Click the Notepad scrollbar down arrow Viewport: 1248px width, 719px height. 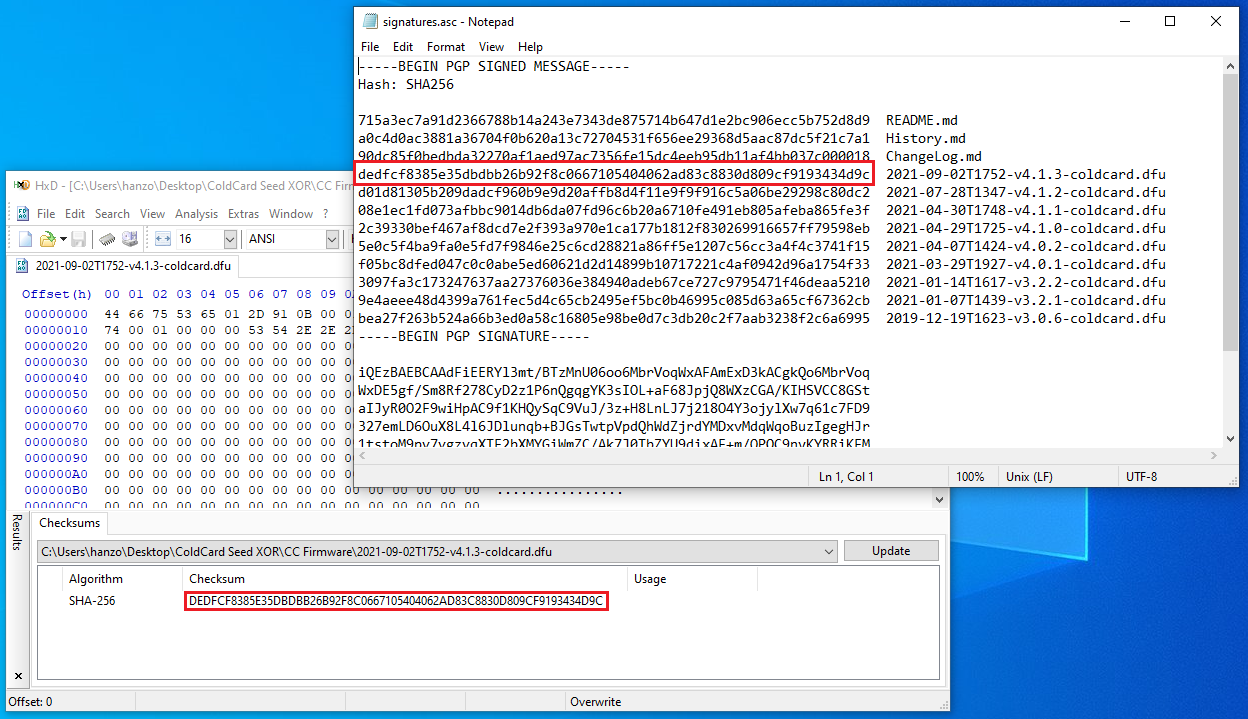click(x=1231, y=439)
